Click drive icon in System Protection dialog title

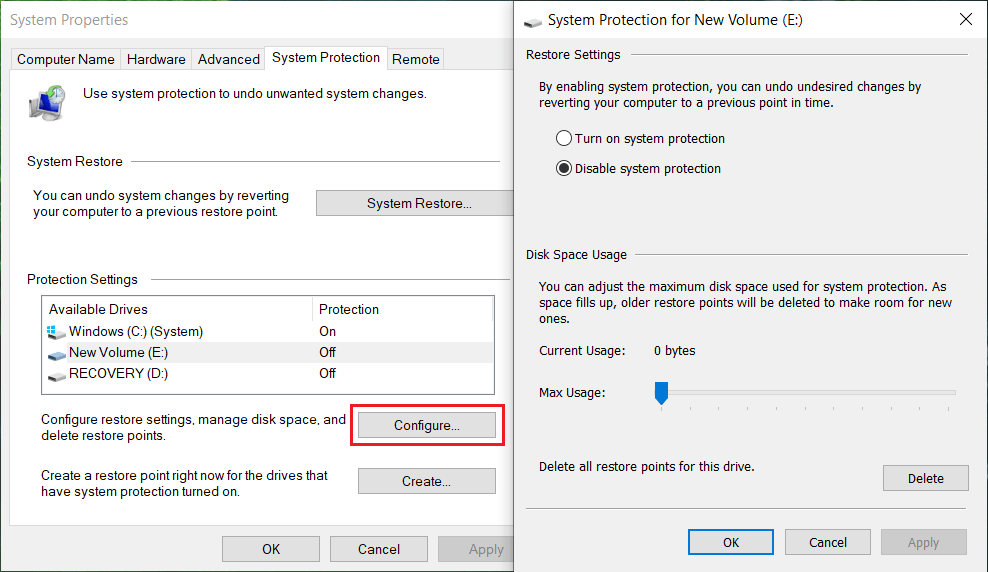[533, 23]
